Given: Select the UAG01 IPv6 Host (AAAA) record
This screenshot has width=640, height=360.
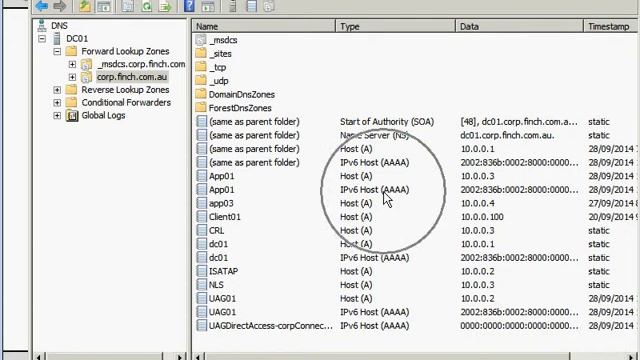Looking at the screenshot, I should [x=416, y=312].
